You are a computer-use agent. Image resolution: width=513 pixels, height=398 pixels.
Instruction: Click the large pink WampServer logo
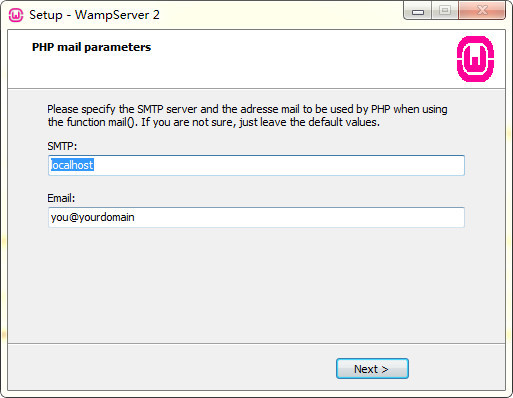[x=475, y=59]
